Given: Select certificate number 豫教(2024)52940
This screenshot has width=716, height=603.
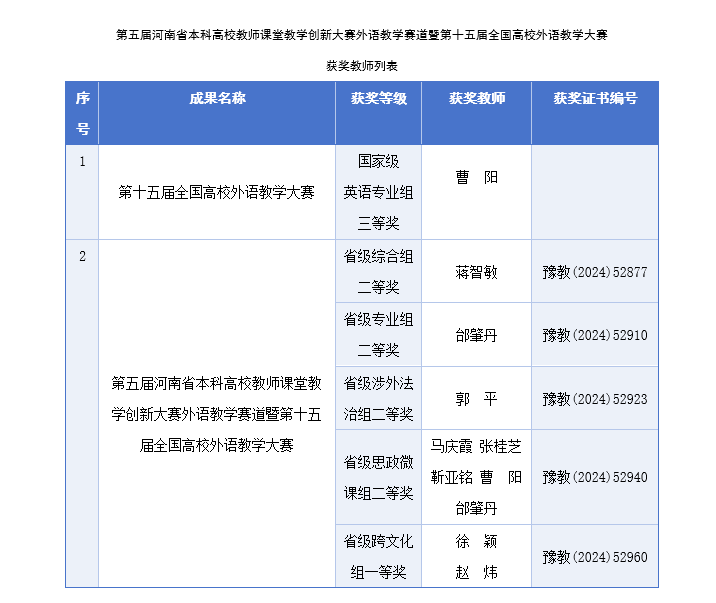Looking at the screenshot, I should click(595, 477).
